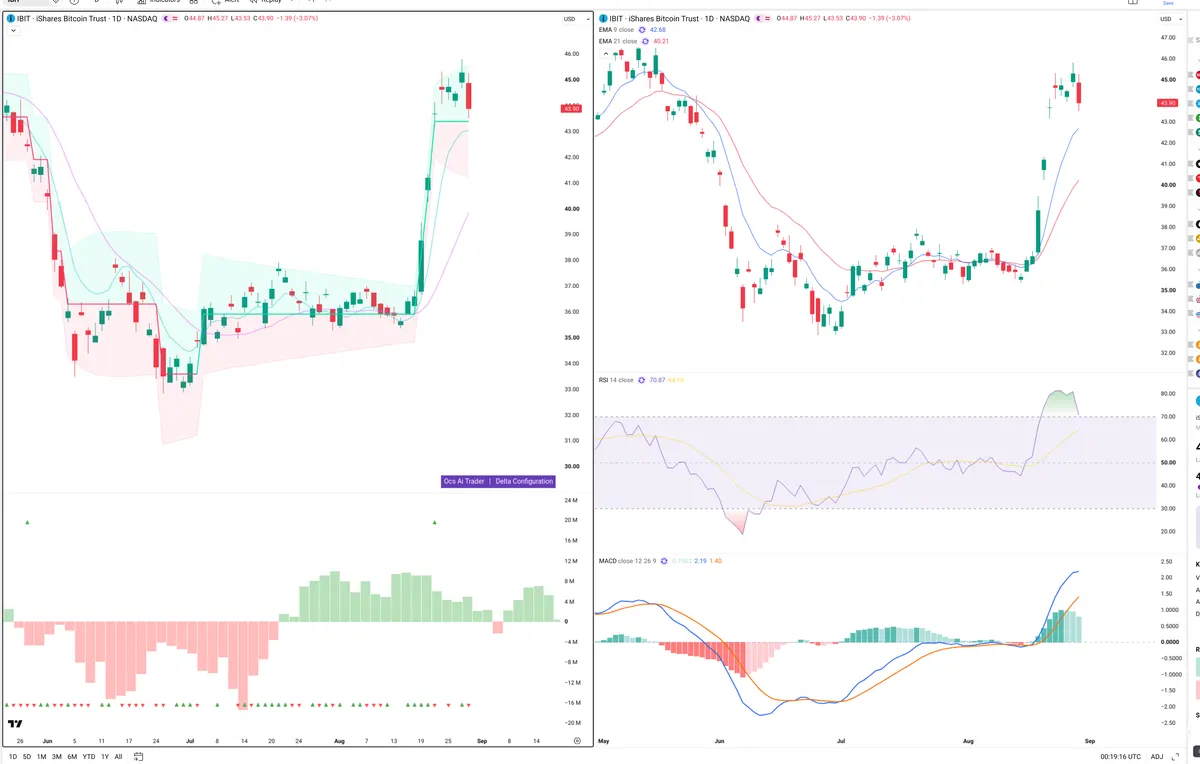Image resolution: width=1200 pixels, height=764 pixels.
Task: Click the RSI 14 close legend
Action: click(x=617, y=380)
